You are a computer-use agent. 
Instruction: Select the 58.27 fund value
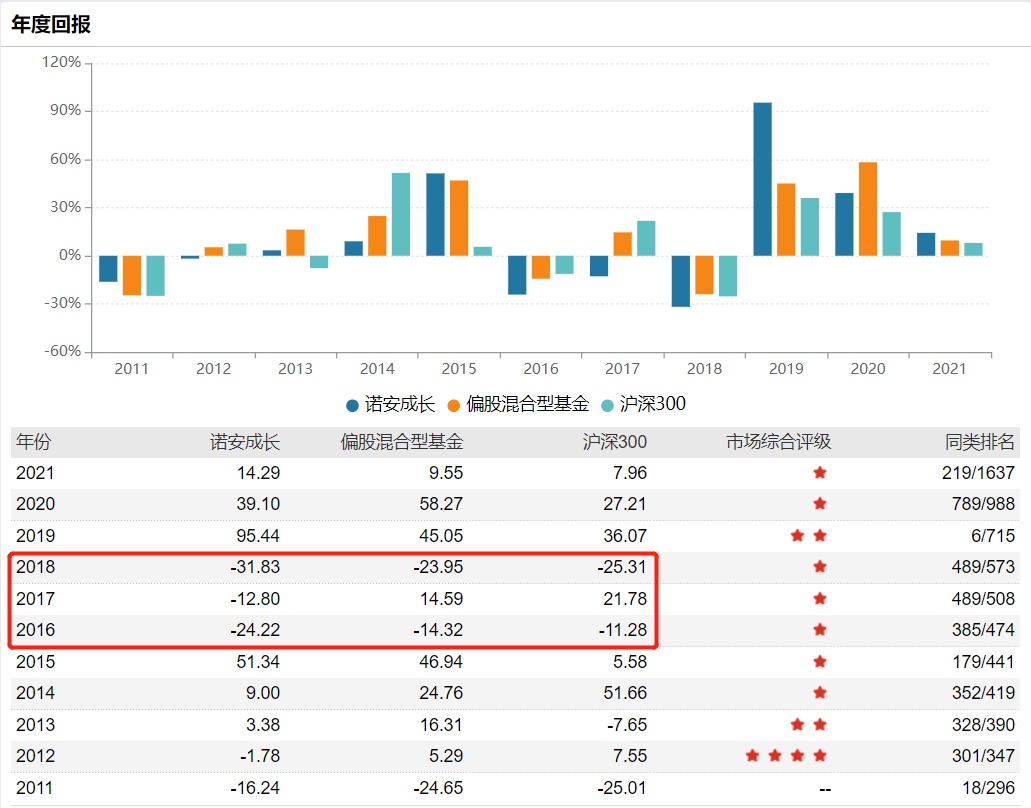click(x=441, y=504)
